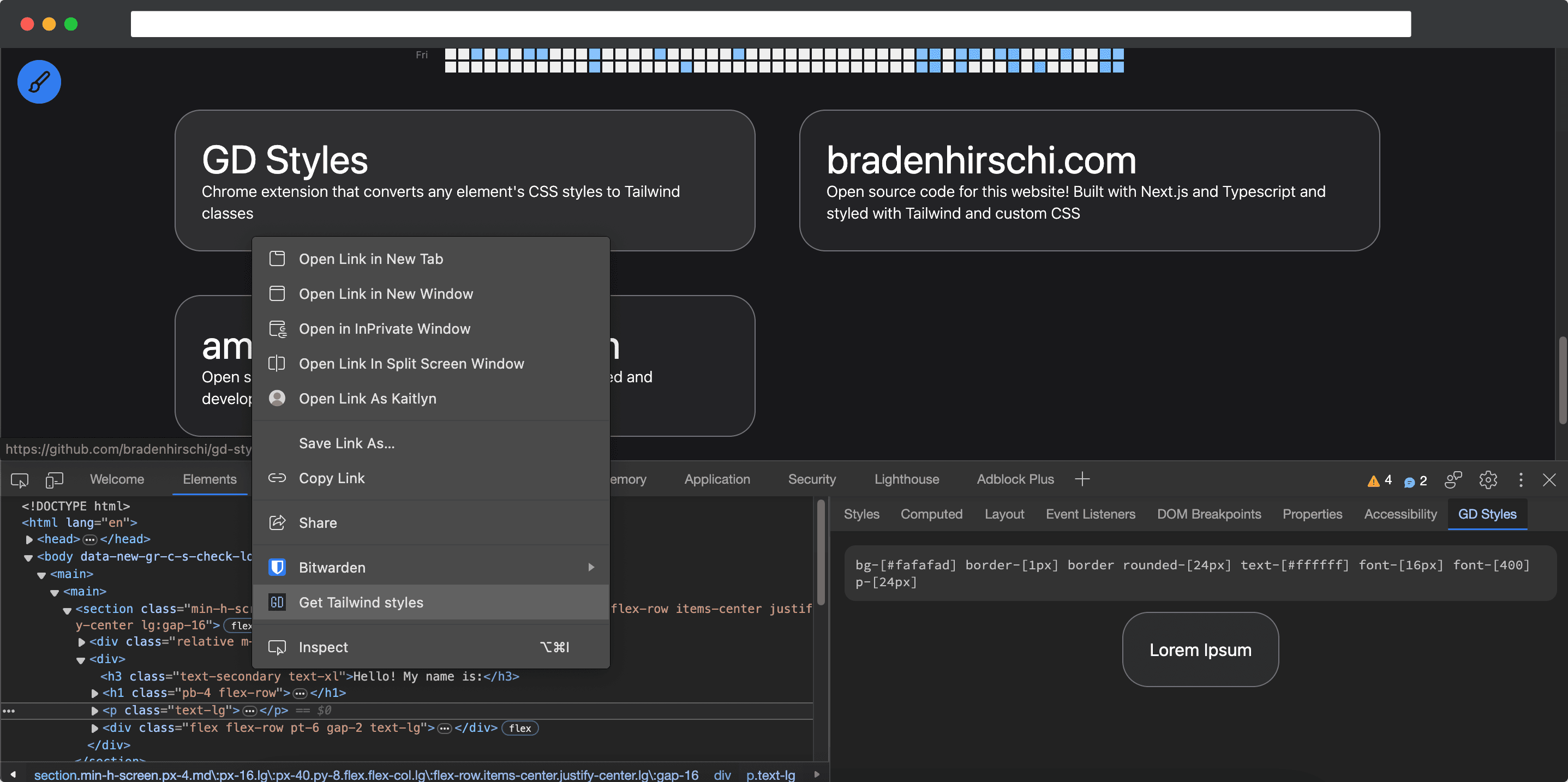The height and width of the screenshot is (782, 1568).
Task: Click ellipsis badge inside head element
Action: coord(90,540)
